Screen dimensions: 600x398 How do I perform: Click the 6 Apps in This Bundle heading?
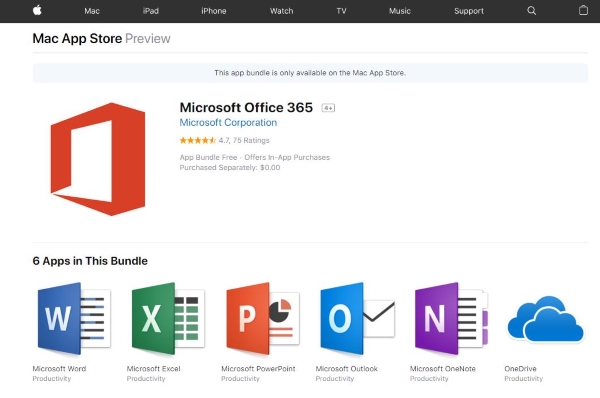90,261
